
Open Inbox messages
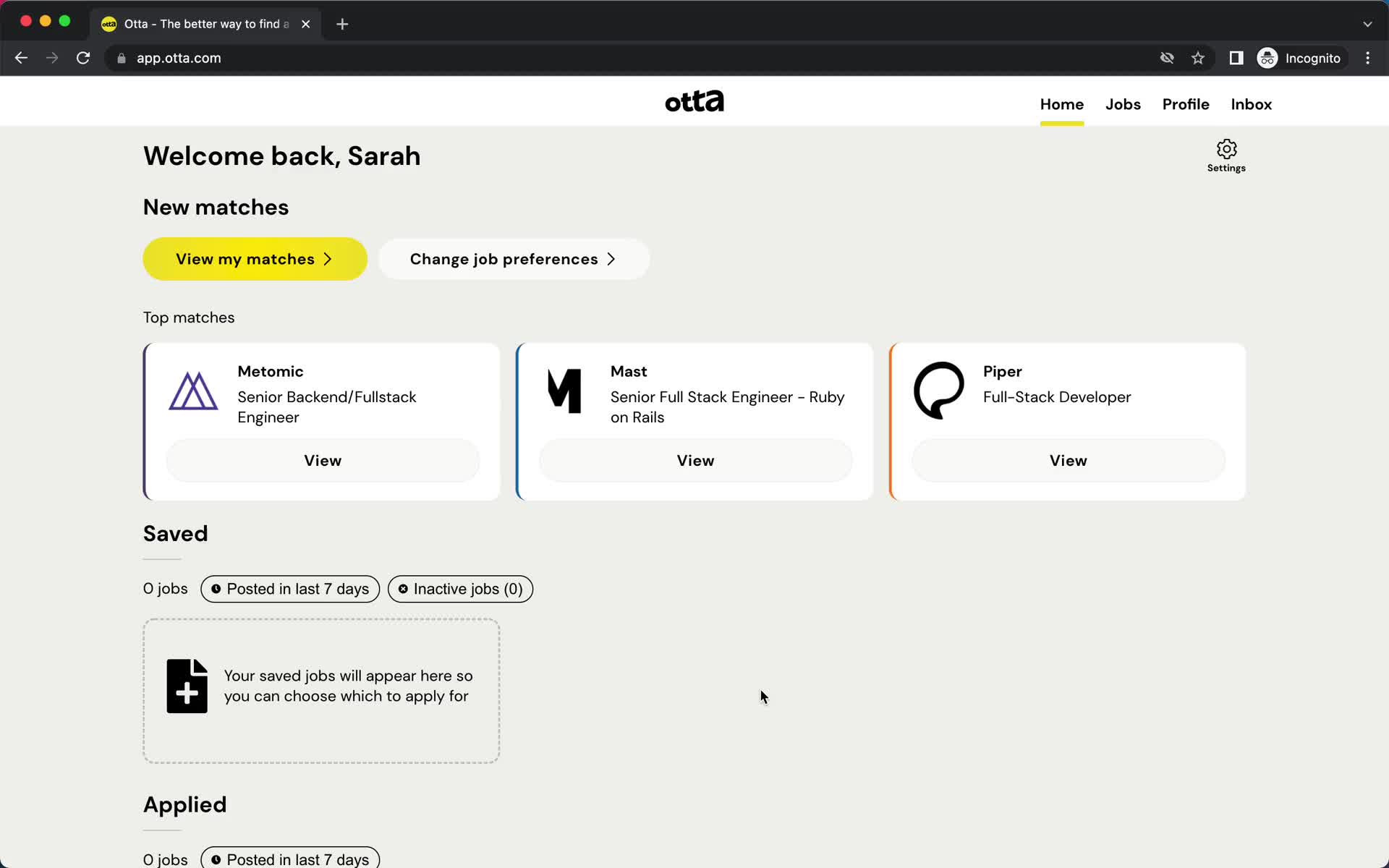[1251, 104]
